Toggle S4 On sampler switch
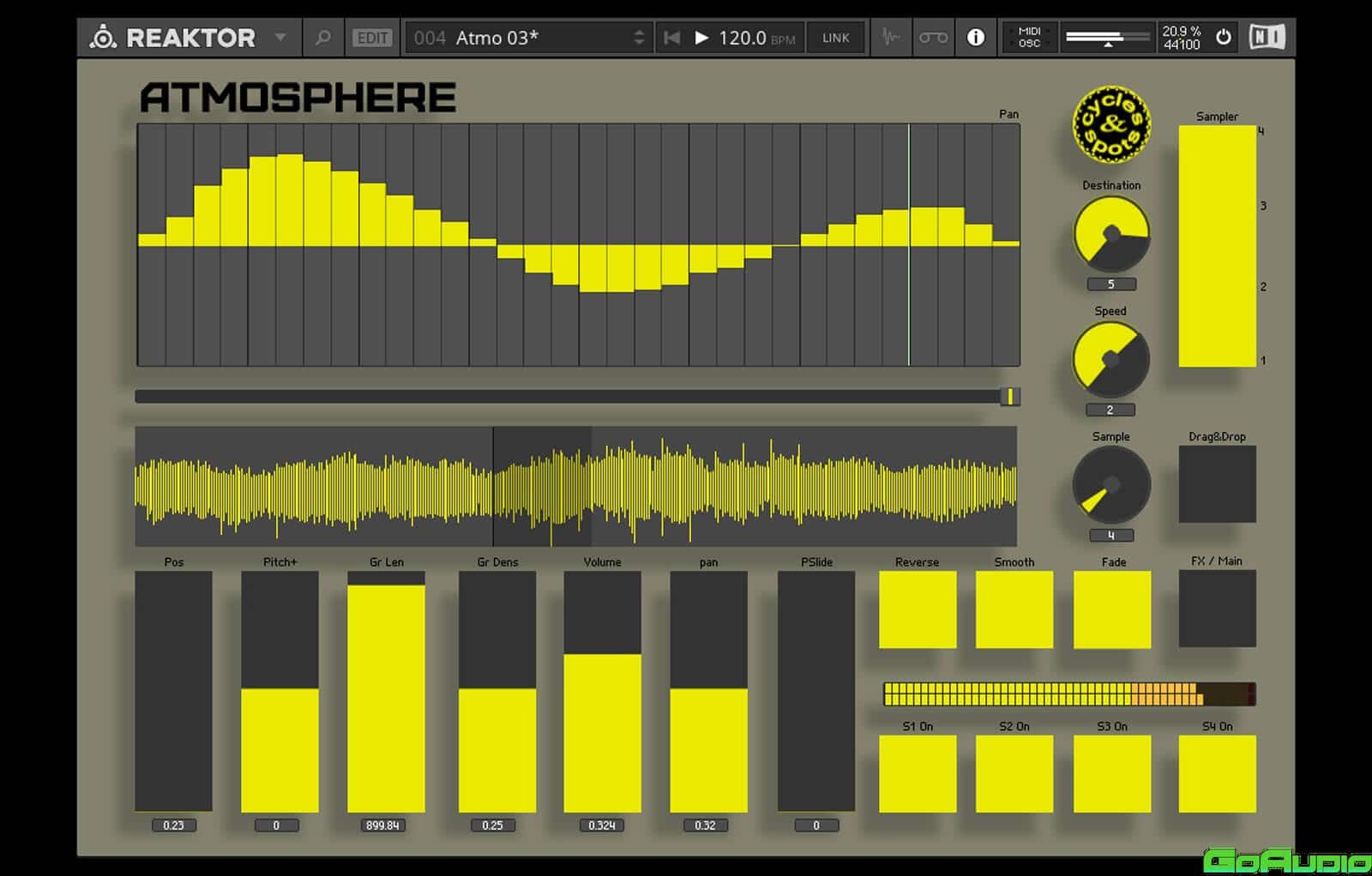This screenshot has height=876, width=1372. [1218, 774]
